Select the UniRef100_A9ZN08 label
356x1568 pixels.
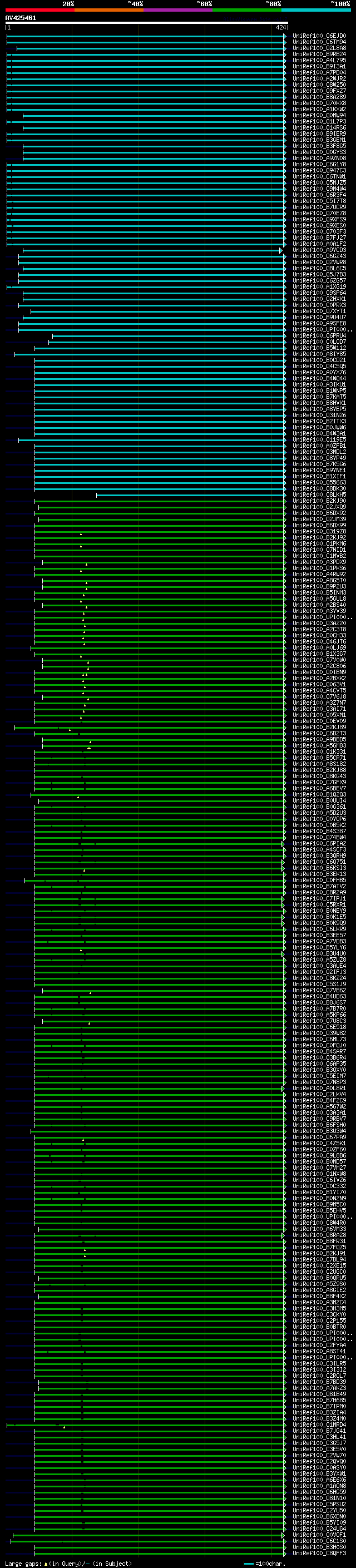(x=319, y=159)
